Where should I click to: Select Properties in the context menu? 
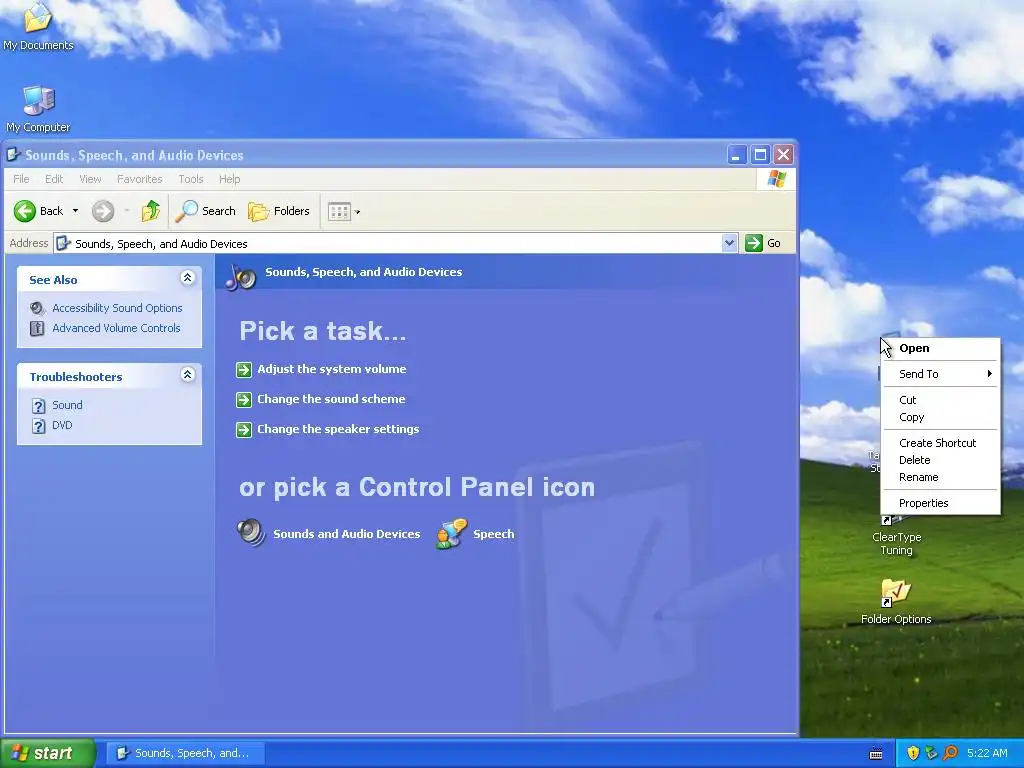click(x=940, y=503)
